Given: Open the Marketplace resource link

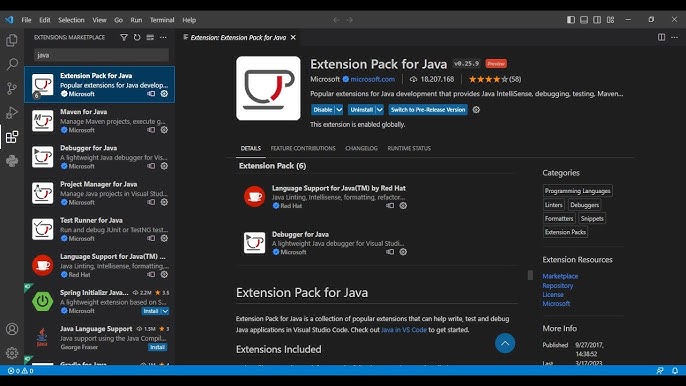Looking at the screenshot, I should coord(560,276).
